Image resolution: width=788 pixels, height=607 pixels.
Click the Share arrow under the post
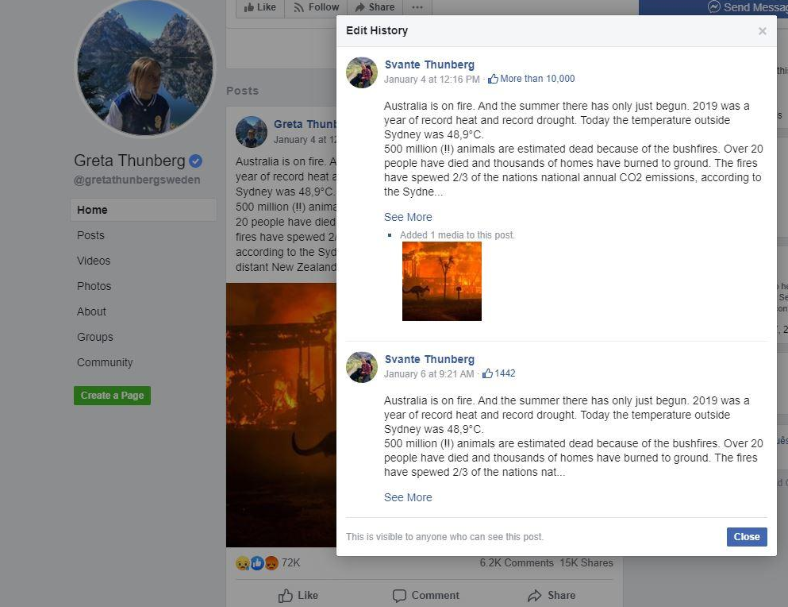tap(535, 595)
